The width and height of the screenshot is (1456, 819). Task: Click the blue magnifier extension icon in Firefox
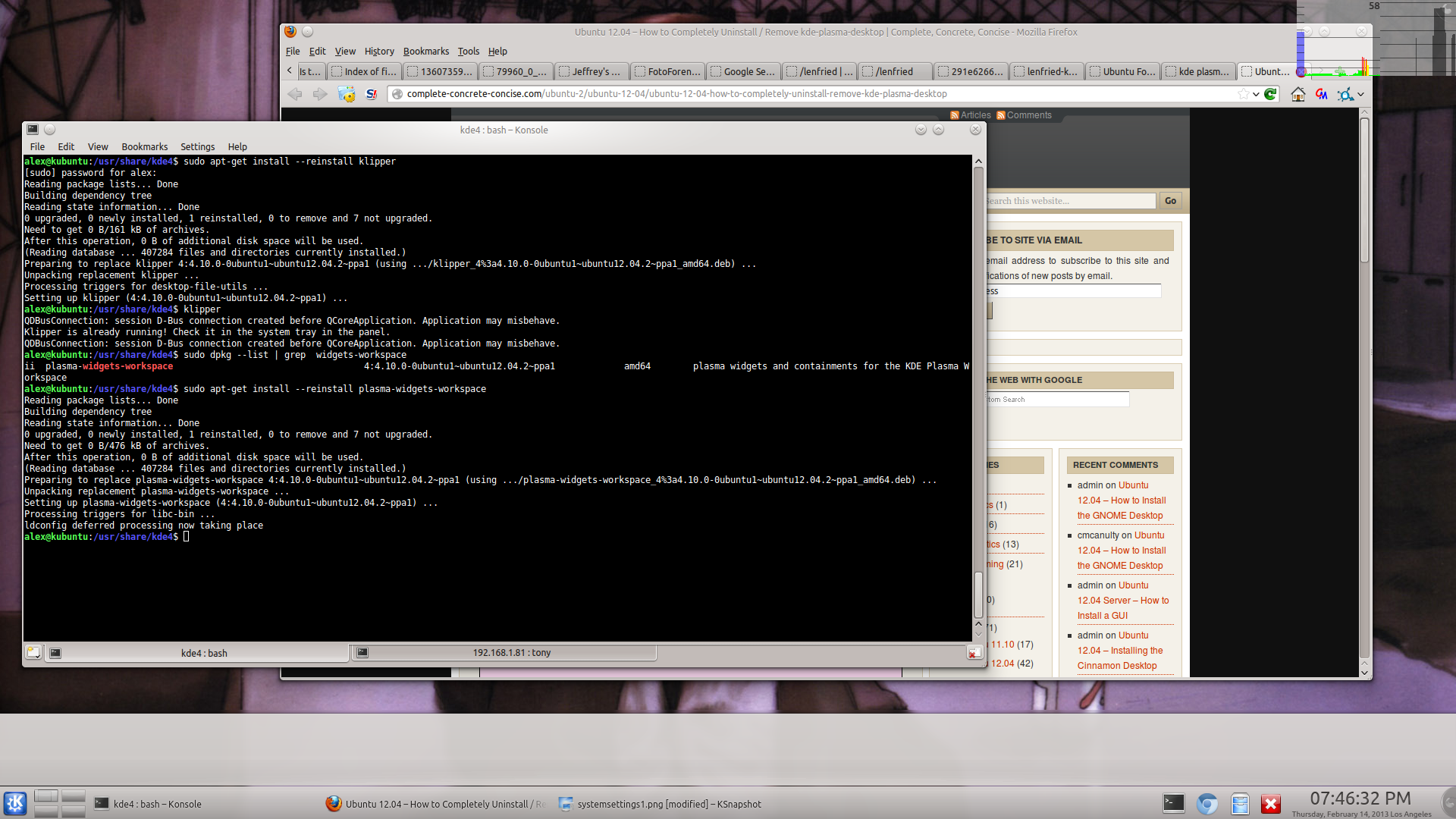pos(1345,94)
